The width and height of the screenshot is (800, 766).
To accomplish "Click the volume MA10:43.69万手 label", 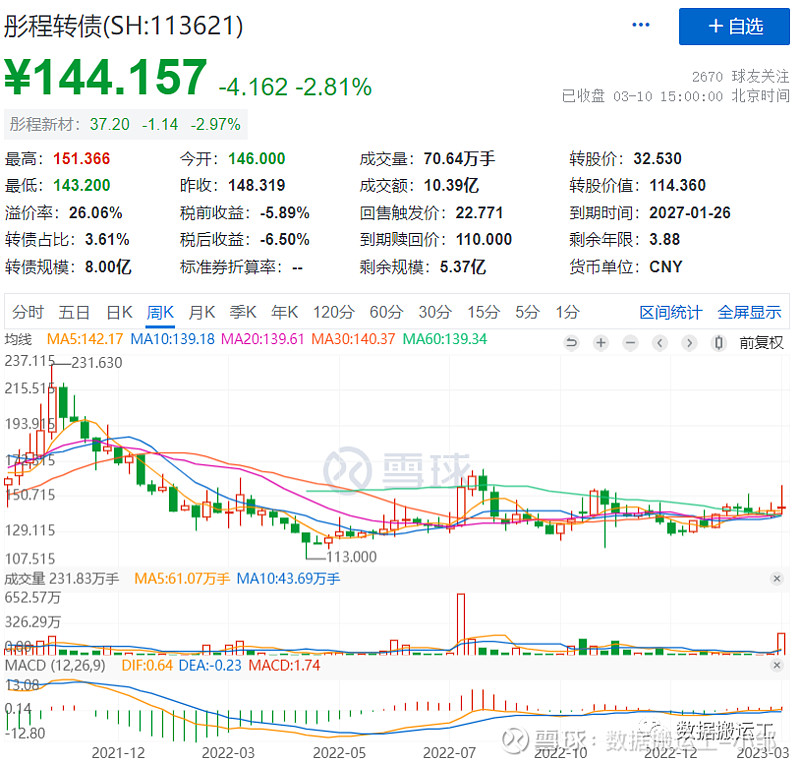I will coord(288,579).
